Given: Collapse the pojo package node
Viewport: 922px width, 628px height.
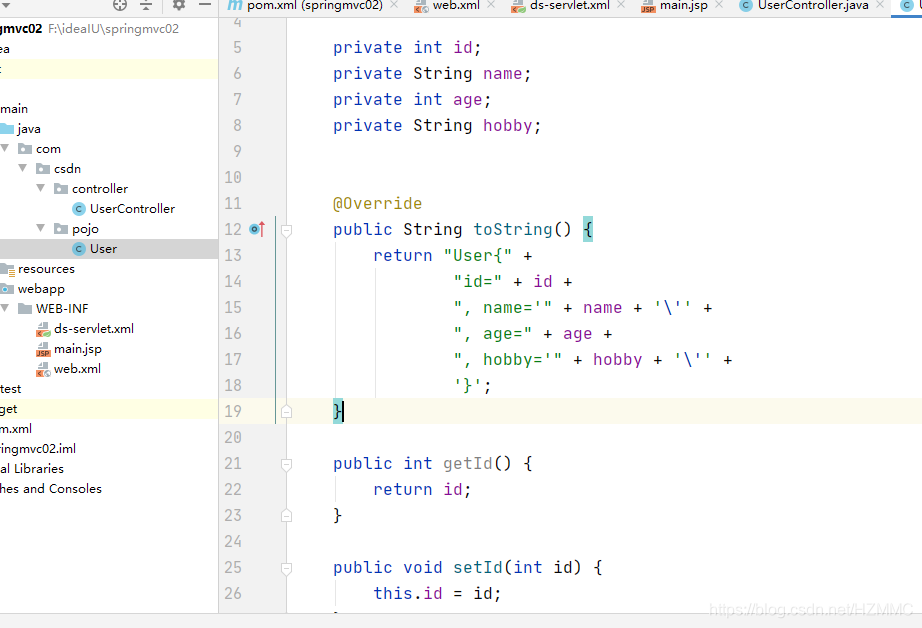Looking at the screenshot, I should coord(41,228).
